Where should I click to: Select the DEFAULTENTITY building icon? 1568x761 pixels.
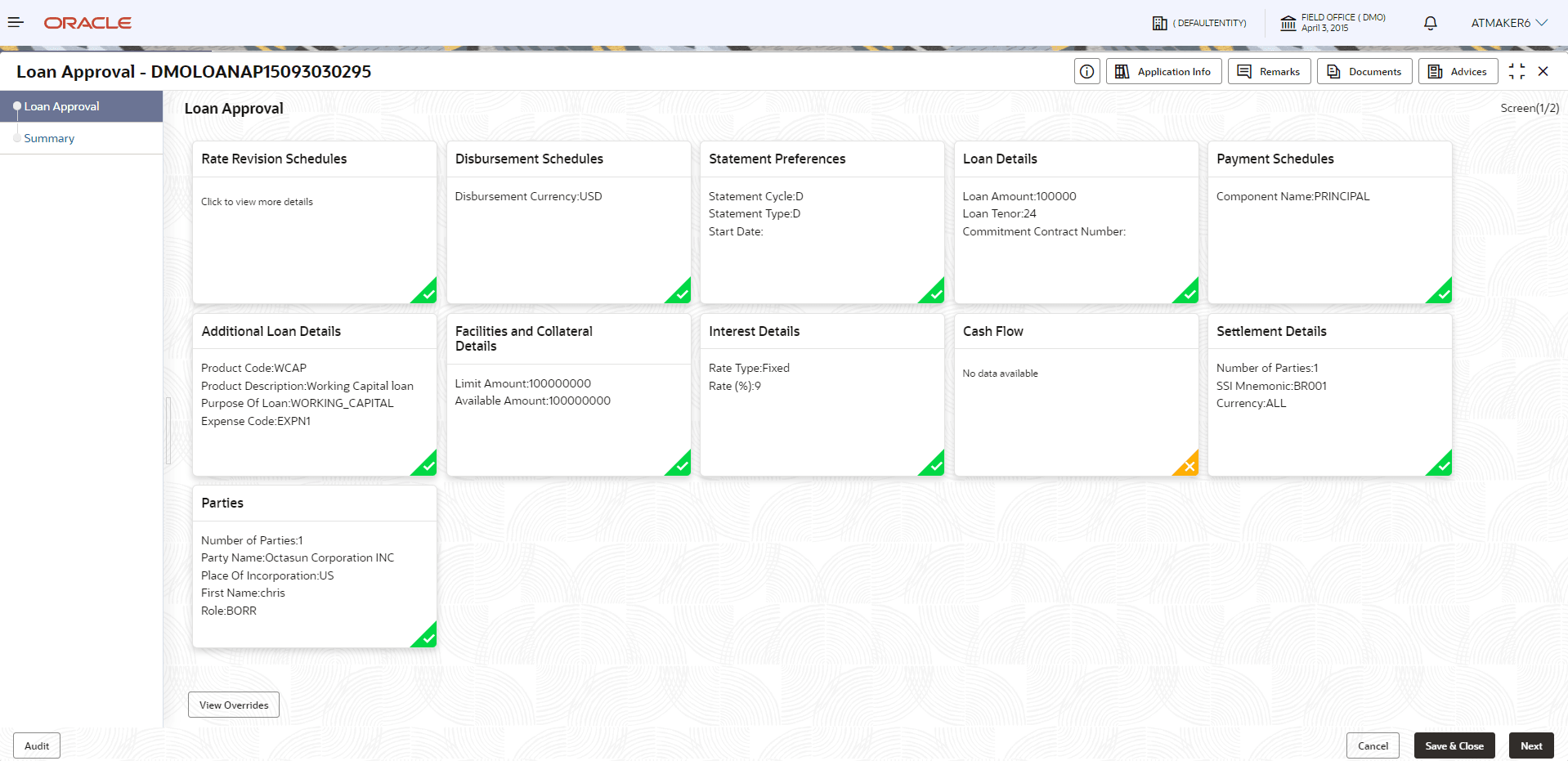(1159, 23)
